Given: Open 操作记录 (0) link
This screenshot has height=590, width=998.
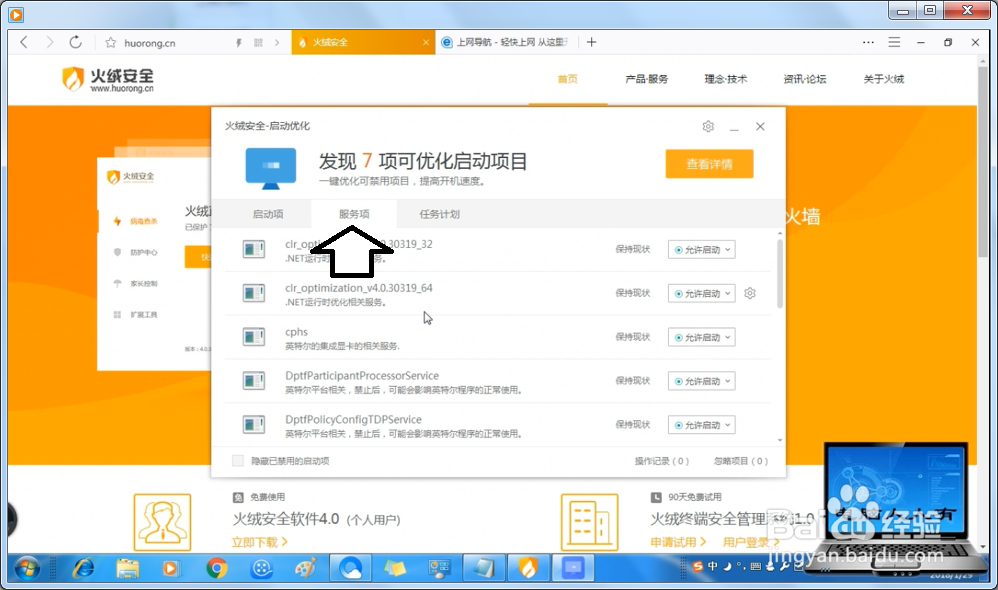Looking at the screenshot, I should pyautogui.click(x=661, y=461).
